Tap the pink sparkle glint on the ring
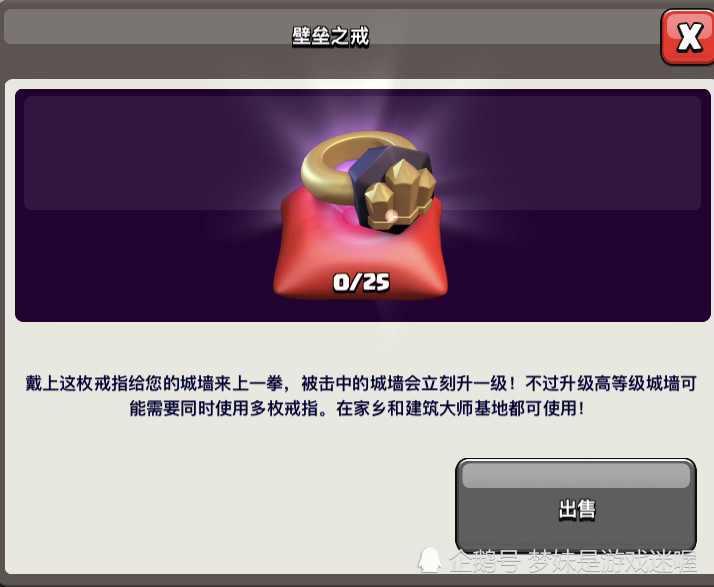Viewport: 714px width, 587px height. point(391,216)
